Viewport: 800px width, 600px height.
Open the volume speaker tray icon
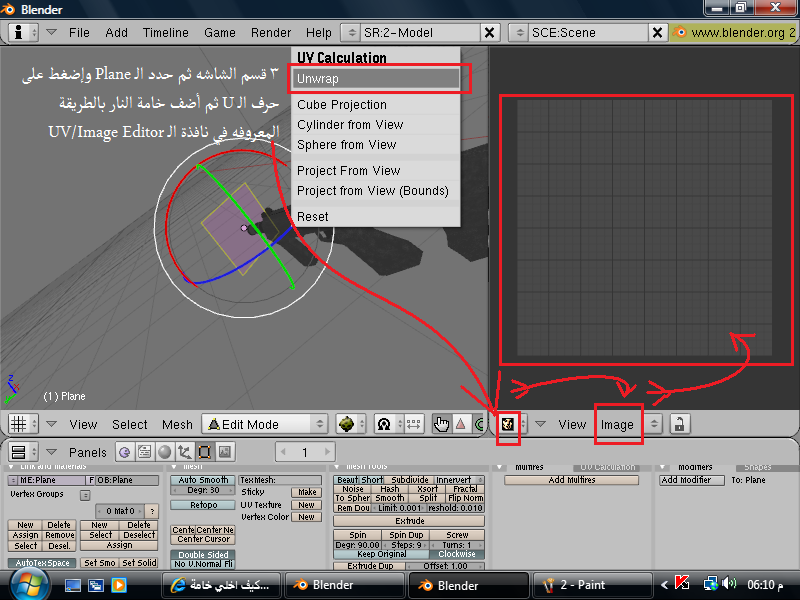click(x=730, y=583)
